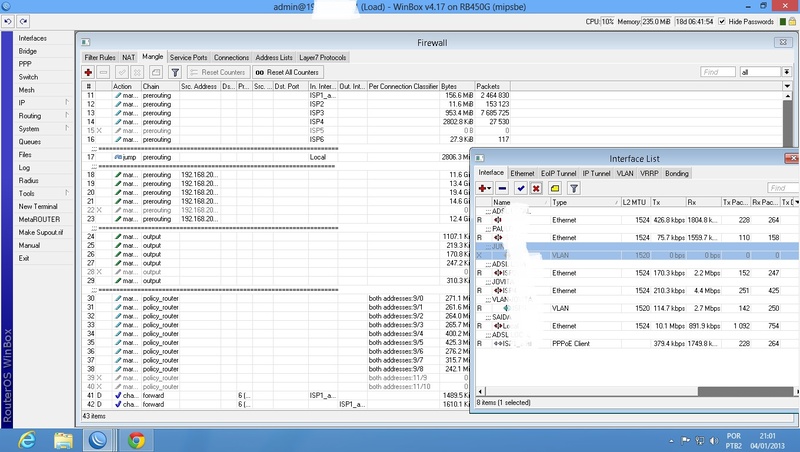Click Make Supout.rif in sidebar
Image resolution: width=800 pixels, height=452 pixels.
pos(41,232)
